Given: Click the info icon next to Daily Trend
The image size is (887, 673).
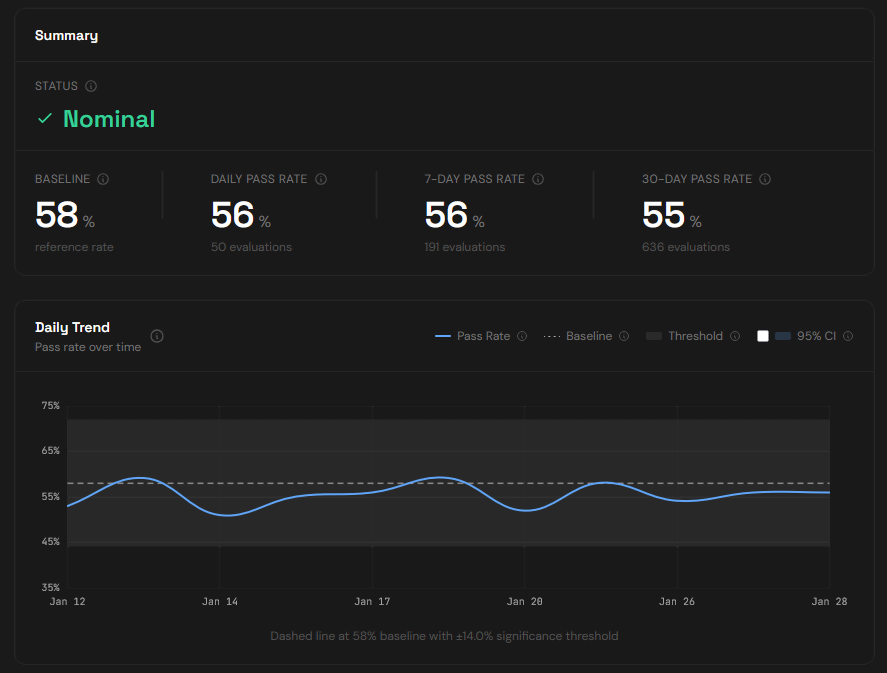Looking at the screenshot, I should tap(157, 336).
